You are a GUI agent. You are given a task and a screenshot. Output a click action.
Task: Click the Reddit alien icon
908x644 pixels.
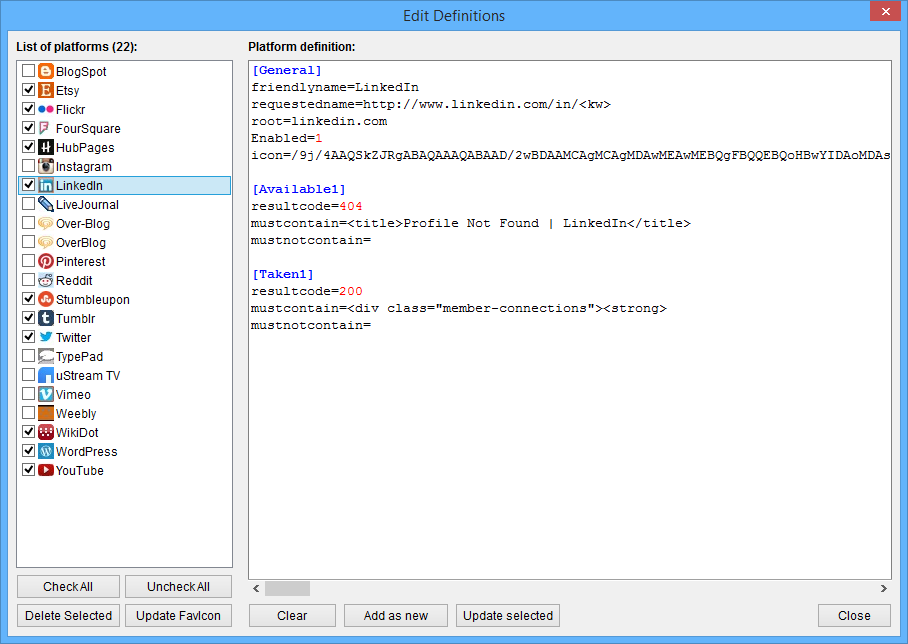(x=45, y=281)
